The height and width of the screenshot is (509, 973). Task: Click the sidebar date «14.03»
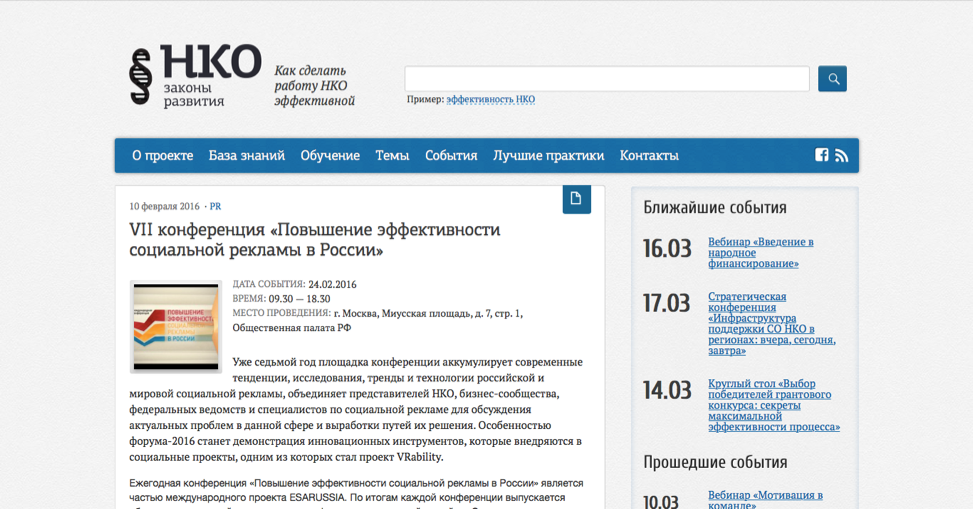[667, 390]
